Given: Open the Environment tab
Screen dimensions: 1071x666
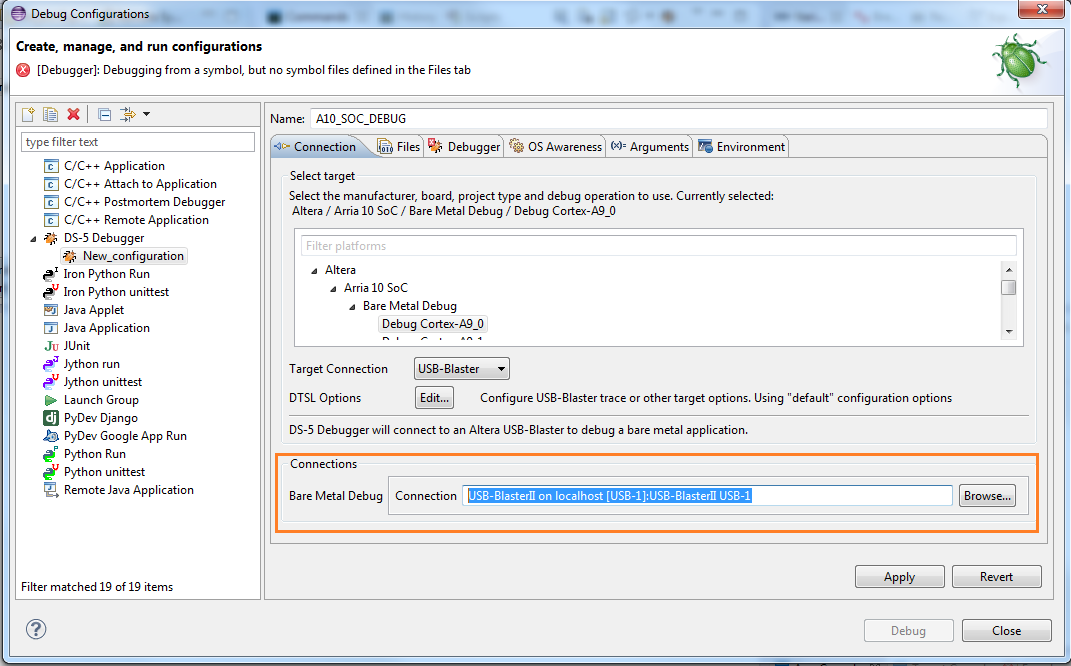Looking at the screenshot, I should 741,147.
